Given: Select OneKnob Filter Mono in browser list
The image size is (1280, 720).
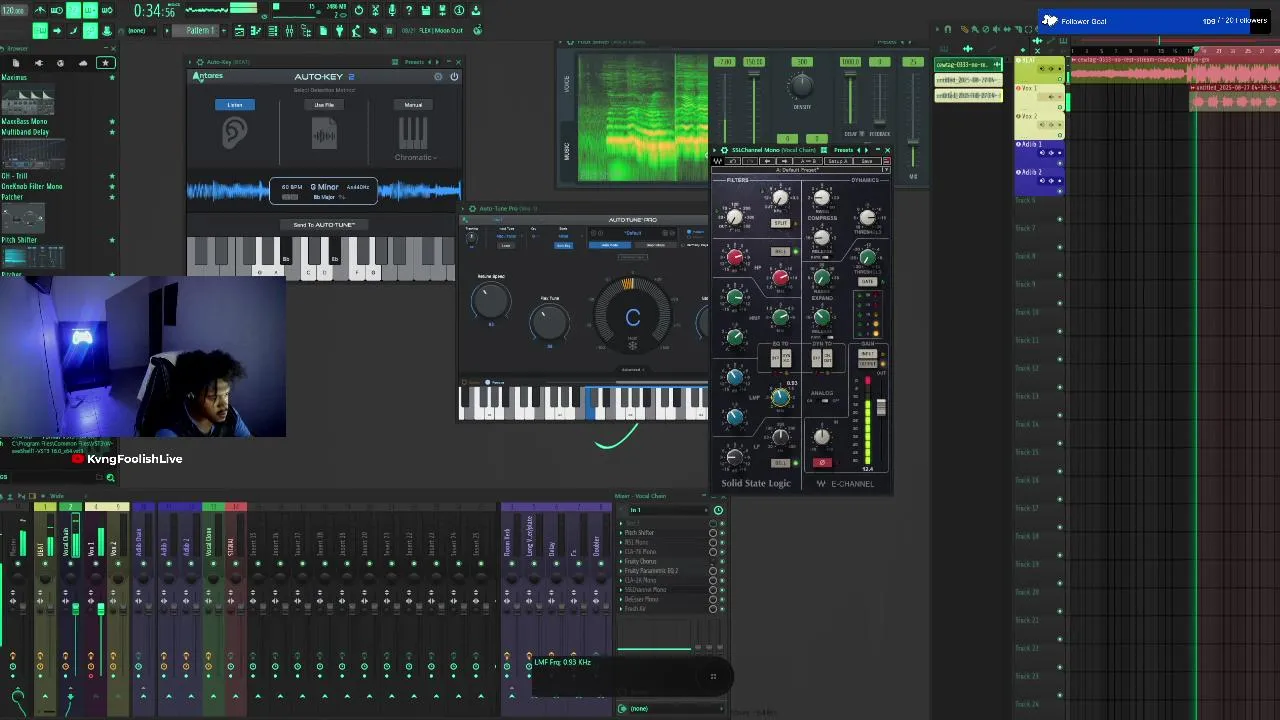Looking at the screenshot, I should (32, 186).
